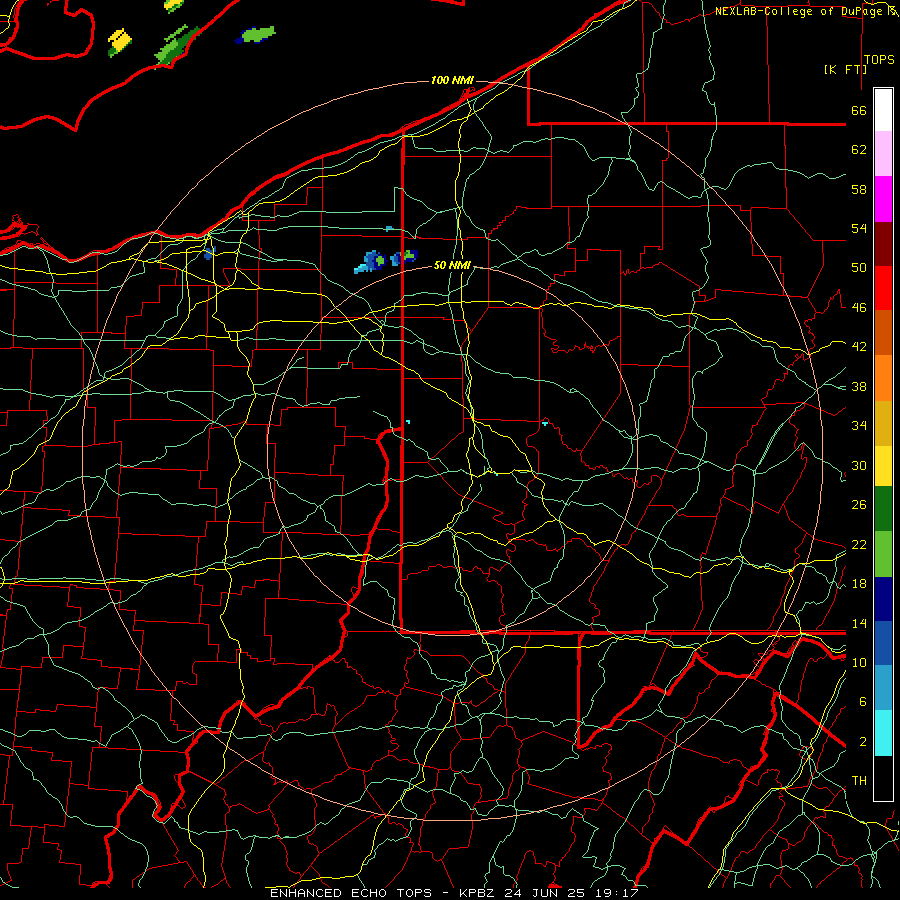Click the magenta 58 K FT legend swatch

(x=883, y=199)
